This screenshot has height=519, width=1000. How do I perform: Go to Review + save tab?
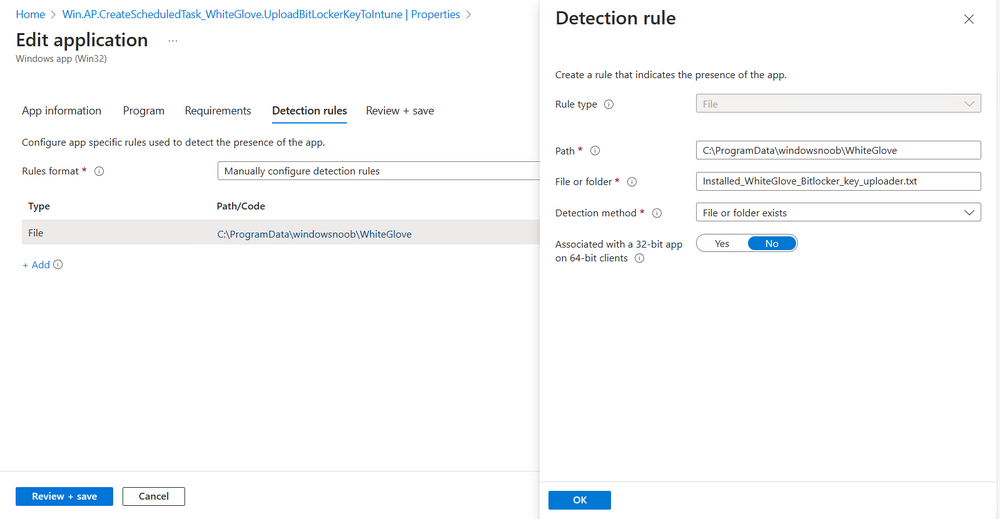(x=400, y=110)
